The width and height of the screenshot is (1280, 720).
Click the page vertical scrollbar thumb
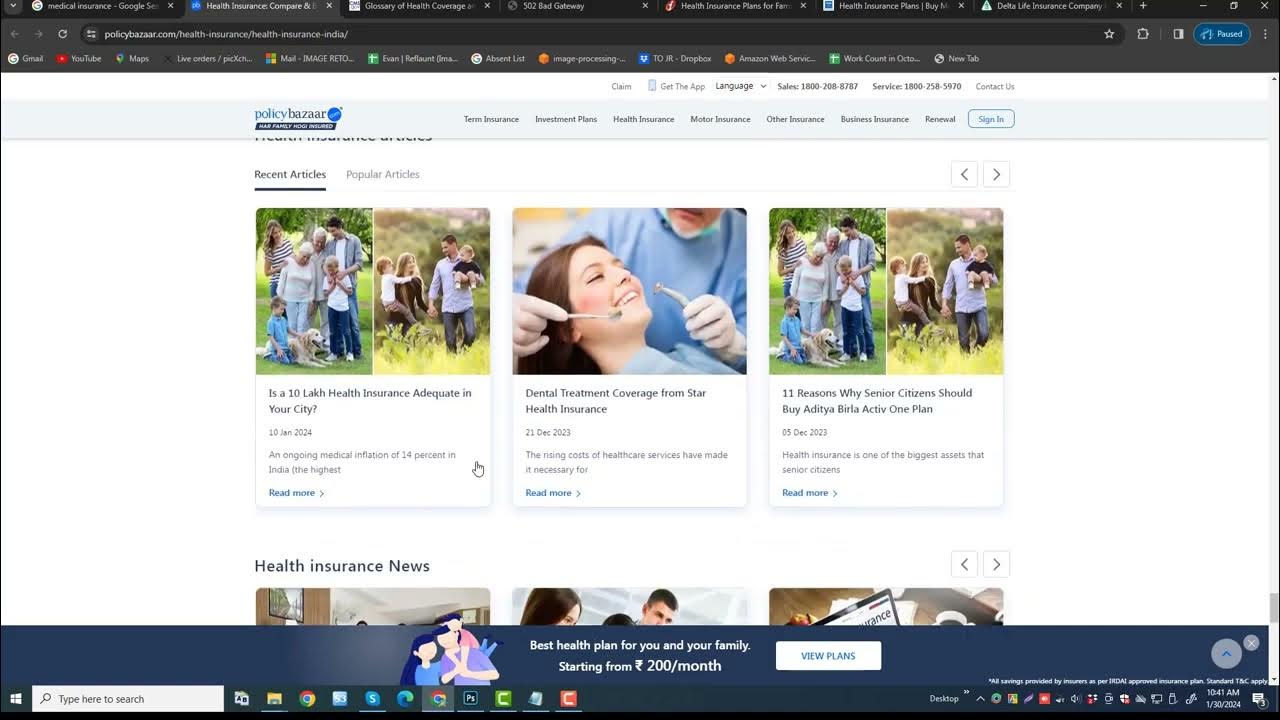(1274, 607)
